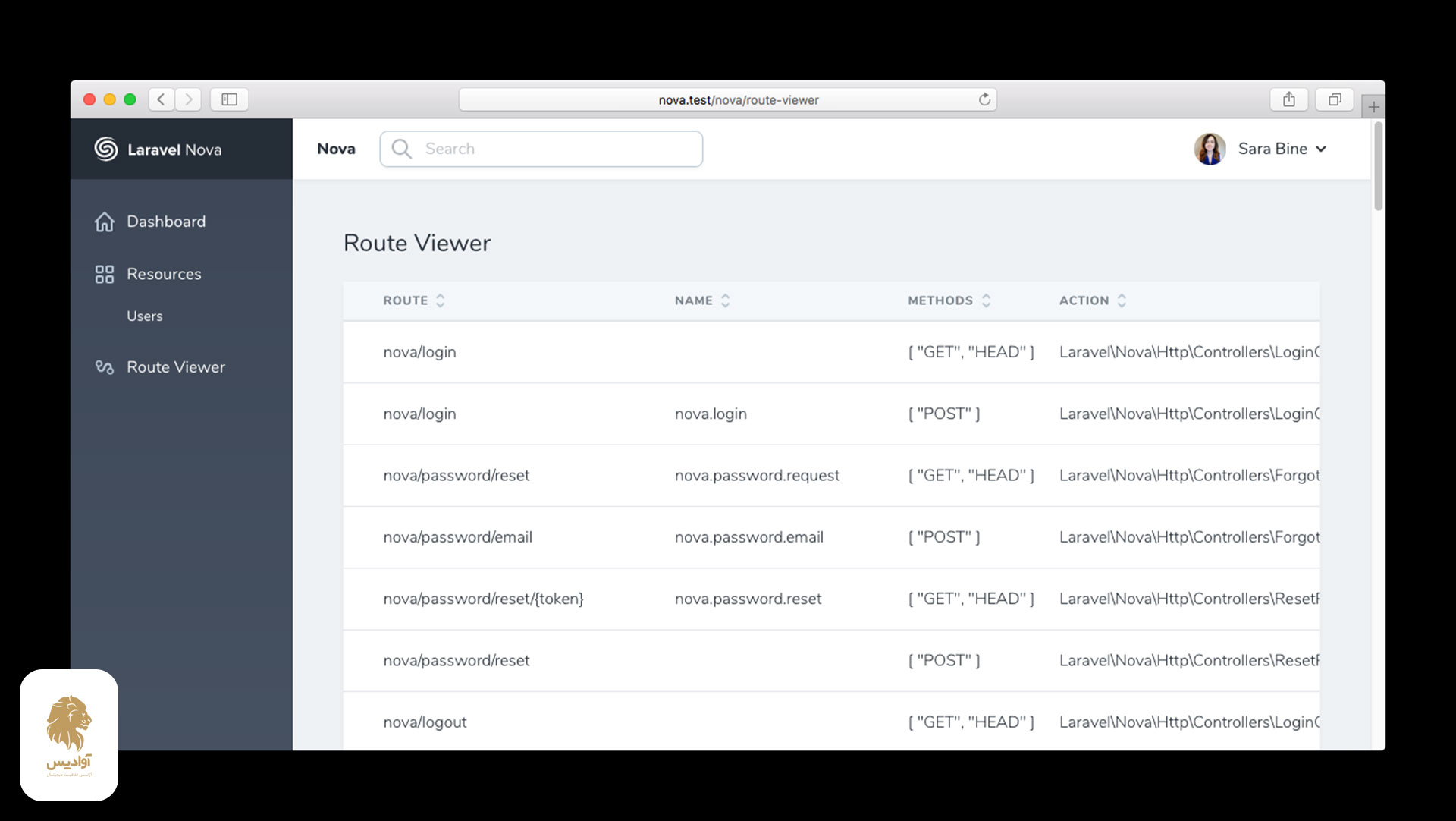Click Sara Bine's avatar photo
The height and width of the screenshot is (821, 1456).
pyautogui.click(x=1210, y=149)
